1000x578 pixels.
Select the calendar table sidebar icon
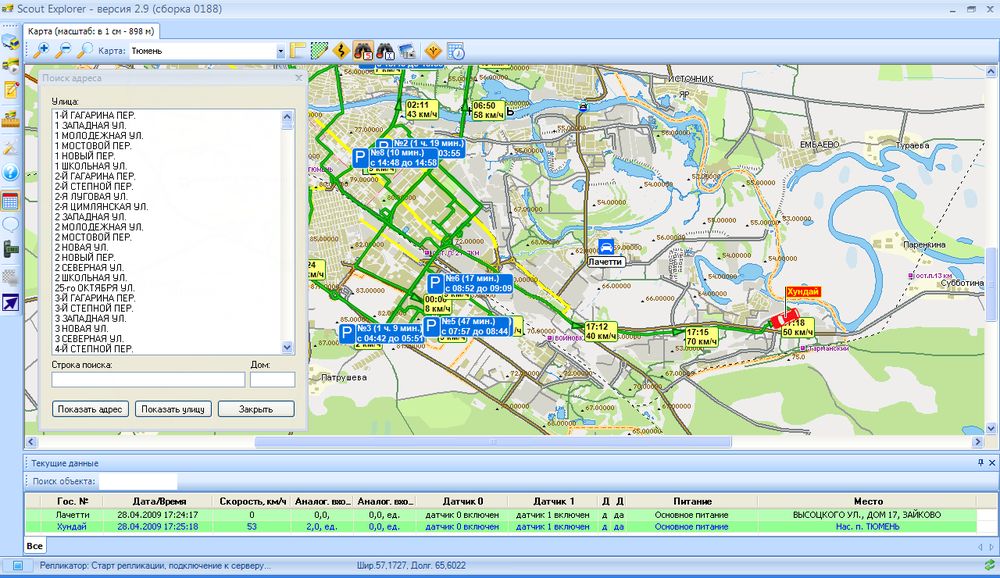pyautogui.click(x=11, y=201)
